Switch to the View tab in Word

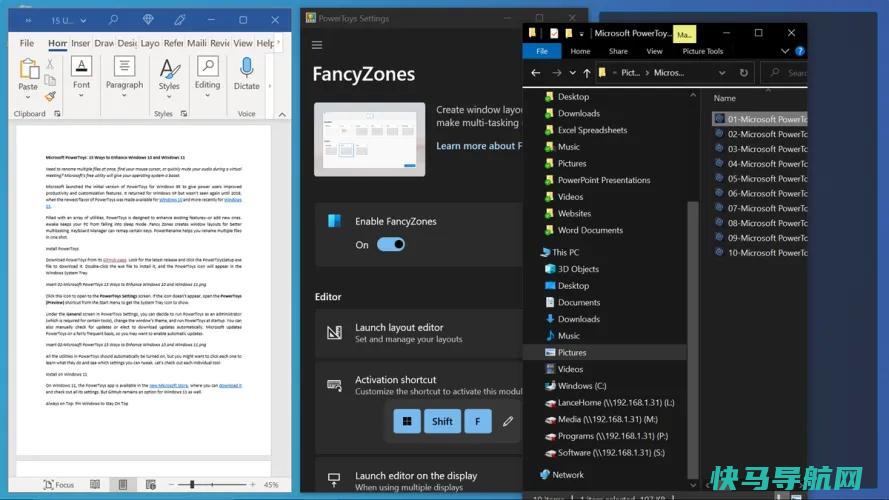[x=243, y=43]
